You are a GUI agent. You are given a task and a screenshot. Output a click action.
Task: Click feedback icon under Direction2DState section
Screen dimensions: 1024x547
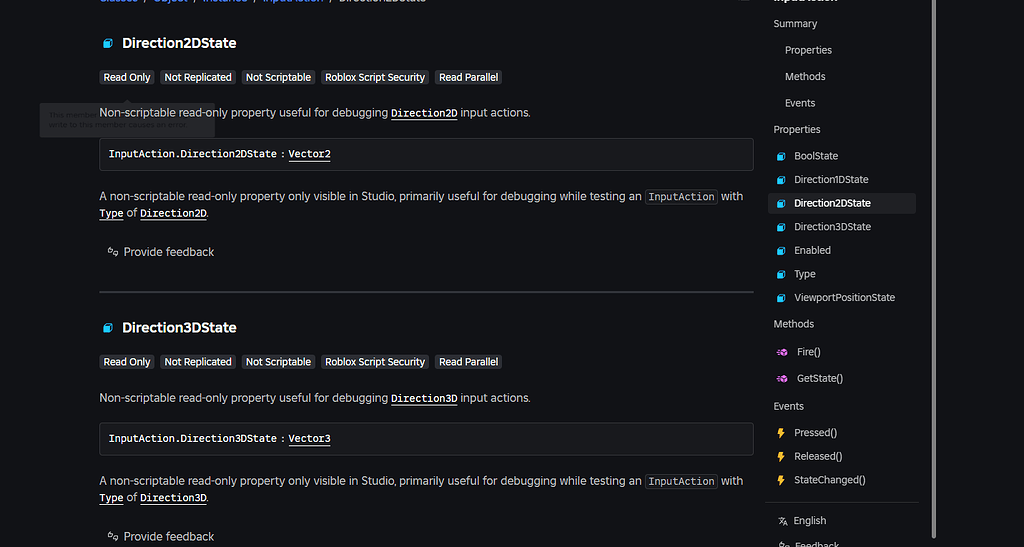pyautogui.click(x=113, y=252)
